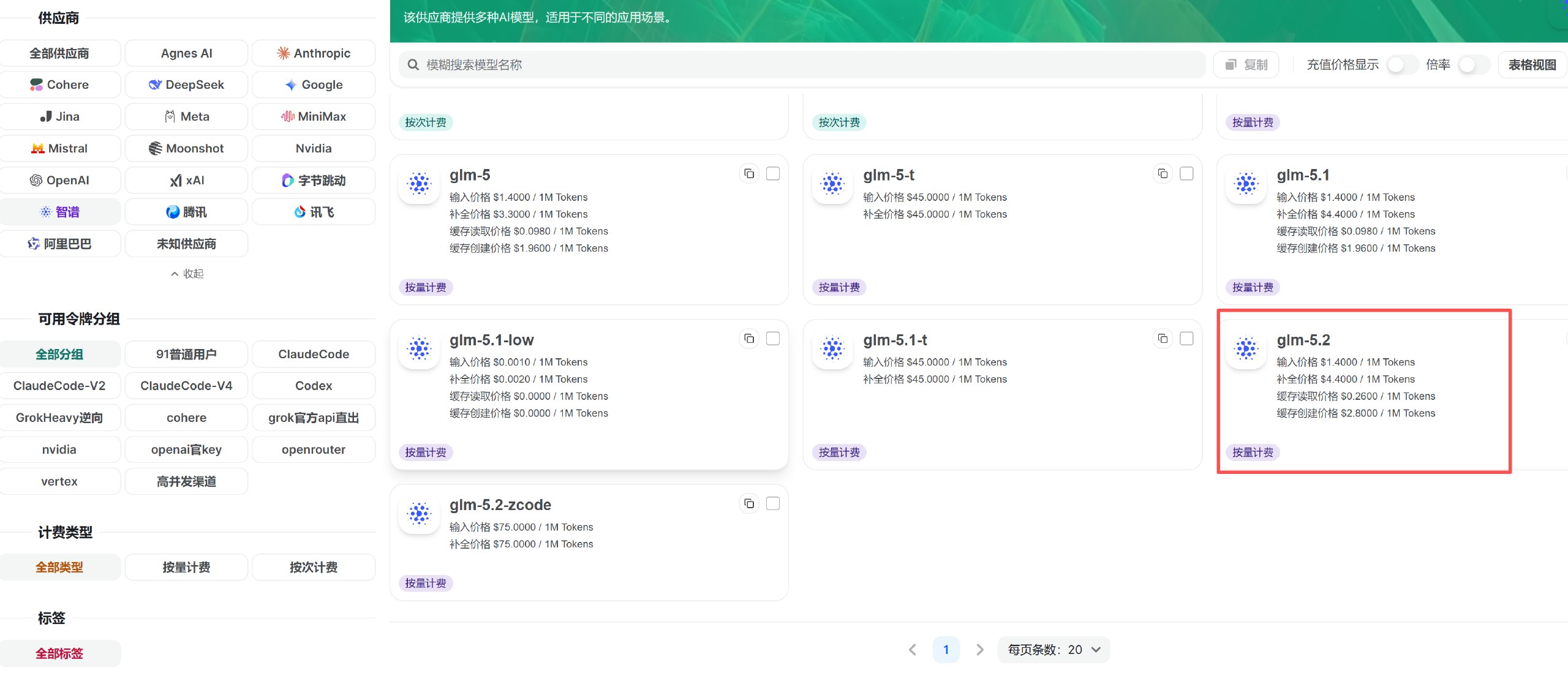Go to the previous page arrow
Viewport: 1568px width, 676px height.
coord(913,650)
